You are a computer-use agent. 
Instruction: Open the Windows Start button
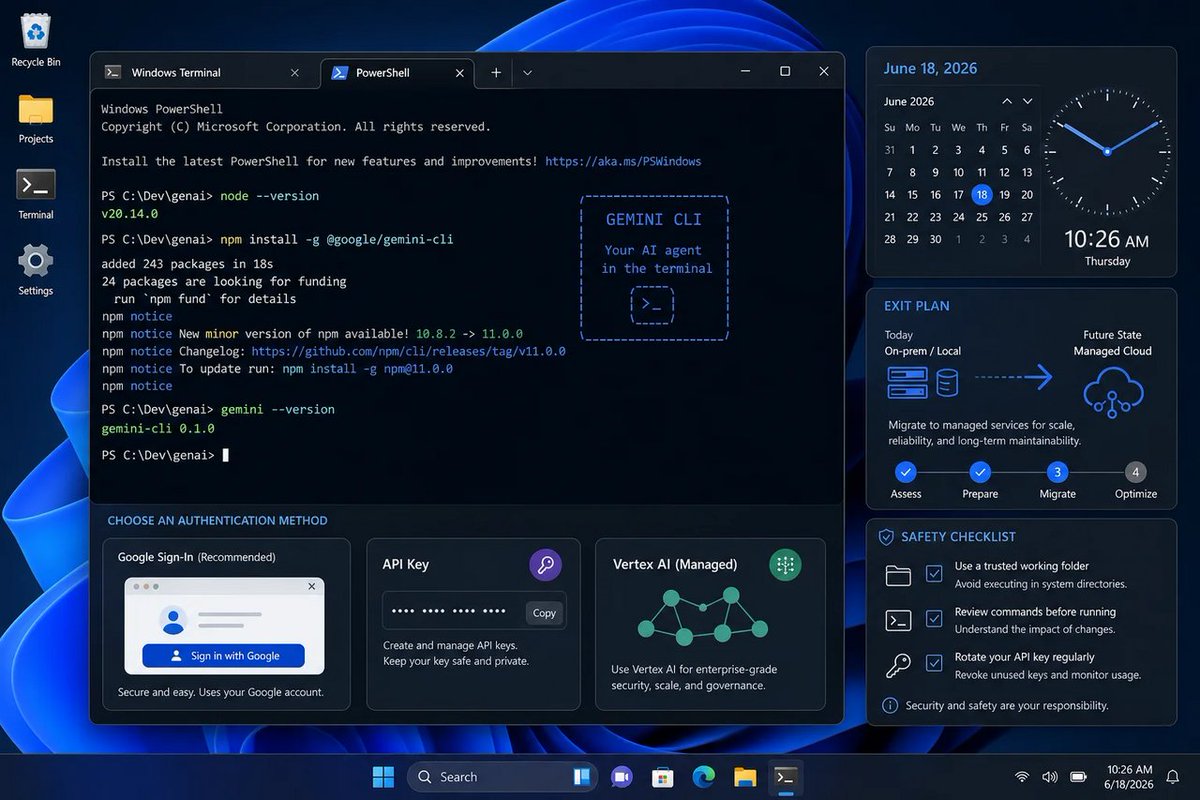(383, 777)
